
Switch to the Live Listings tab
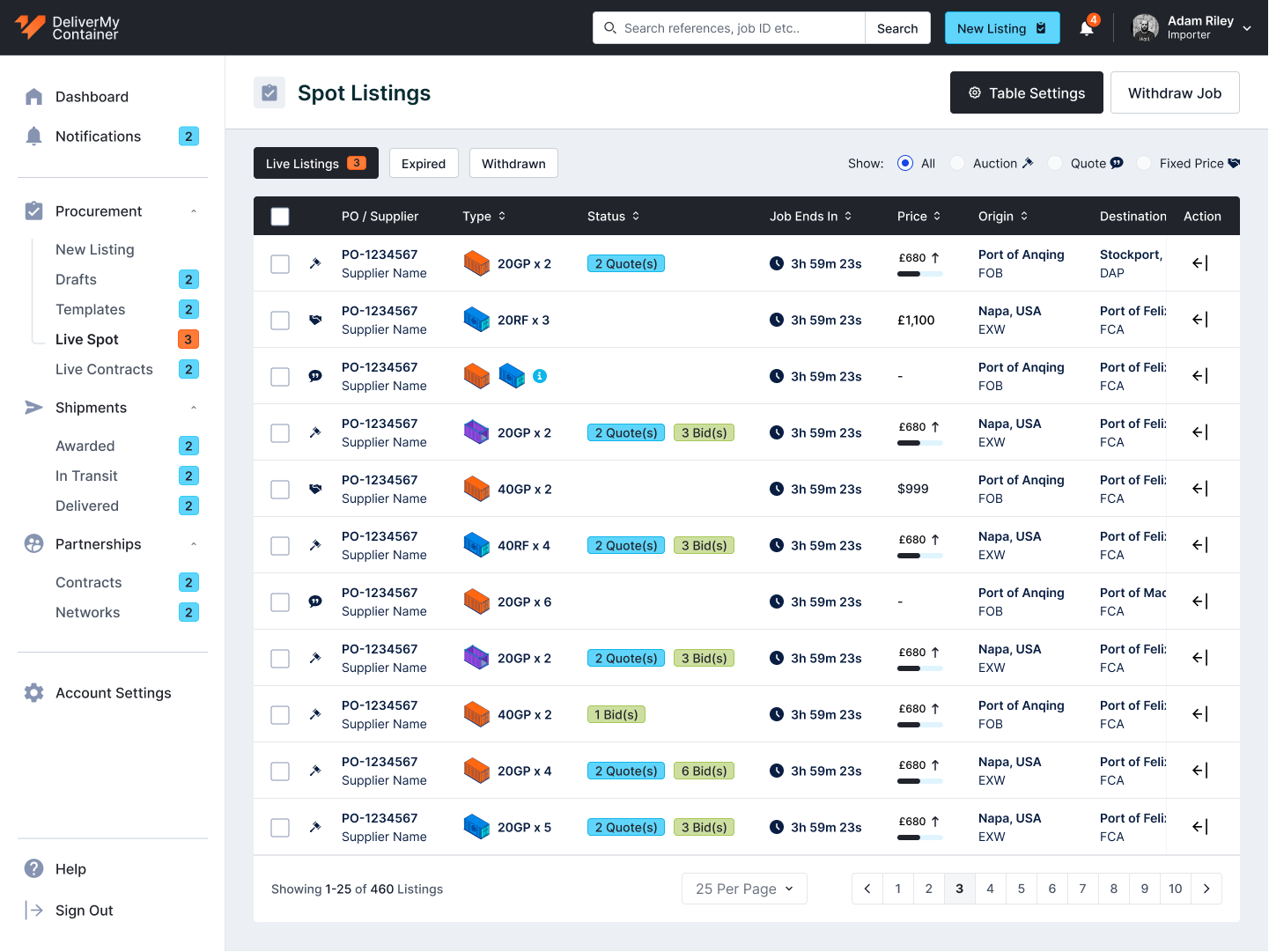coord(316,163)
